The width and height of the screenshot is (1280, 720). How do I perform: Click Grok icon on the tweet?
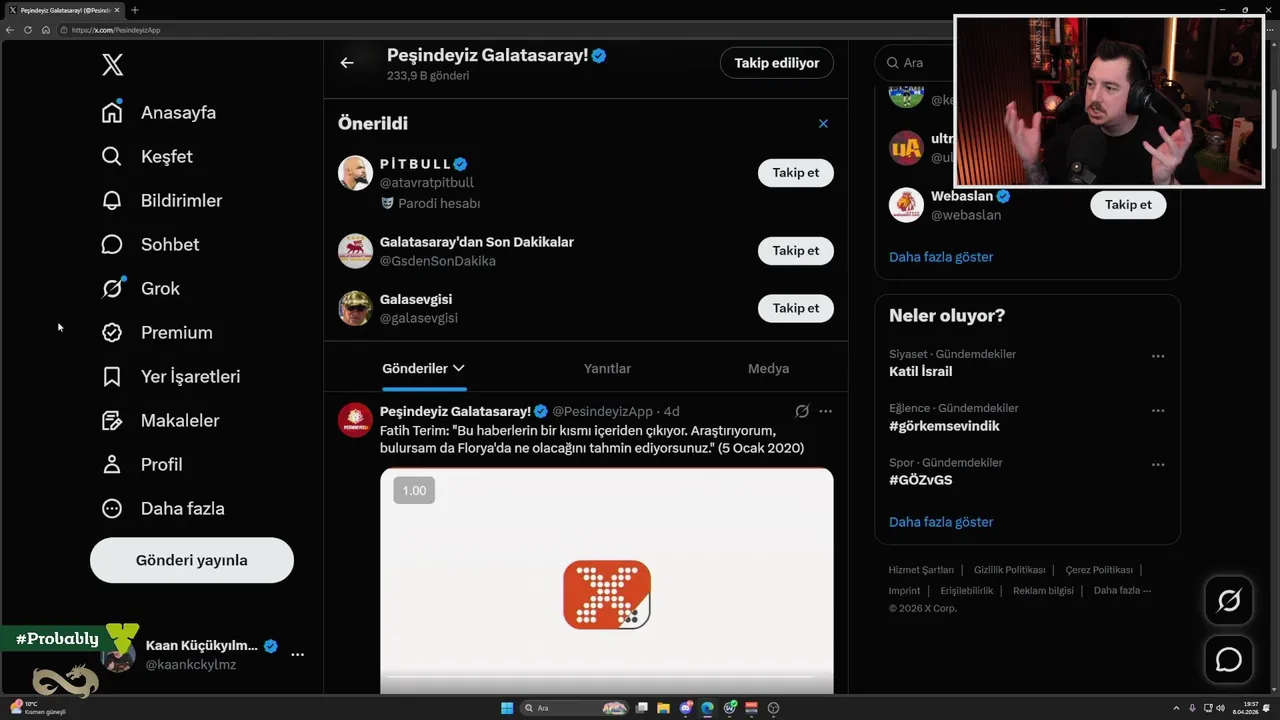[x=802, y=411]
